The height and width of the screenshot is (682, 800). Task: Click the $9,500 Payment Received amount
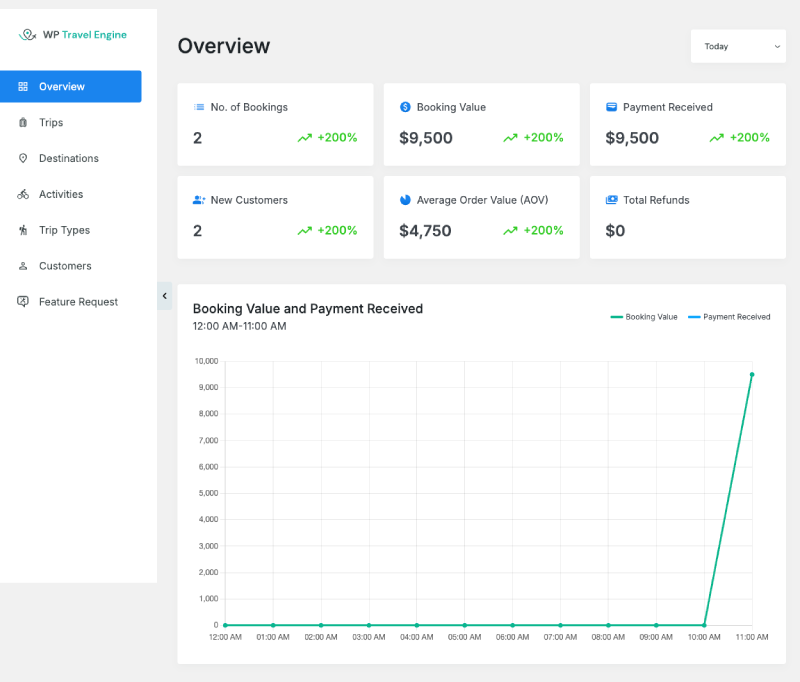point(632,138)
